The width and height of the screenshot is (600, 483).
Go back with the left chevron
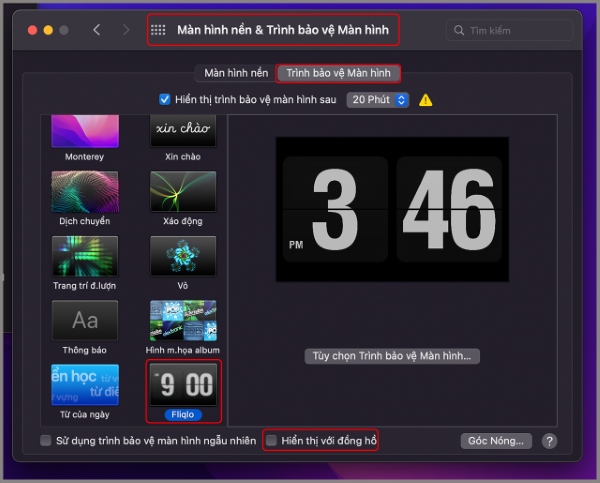pos(96,30)
